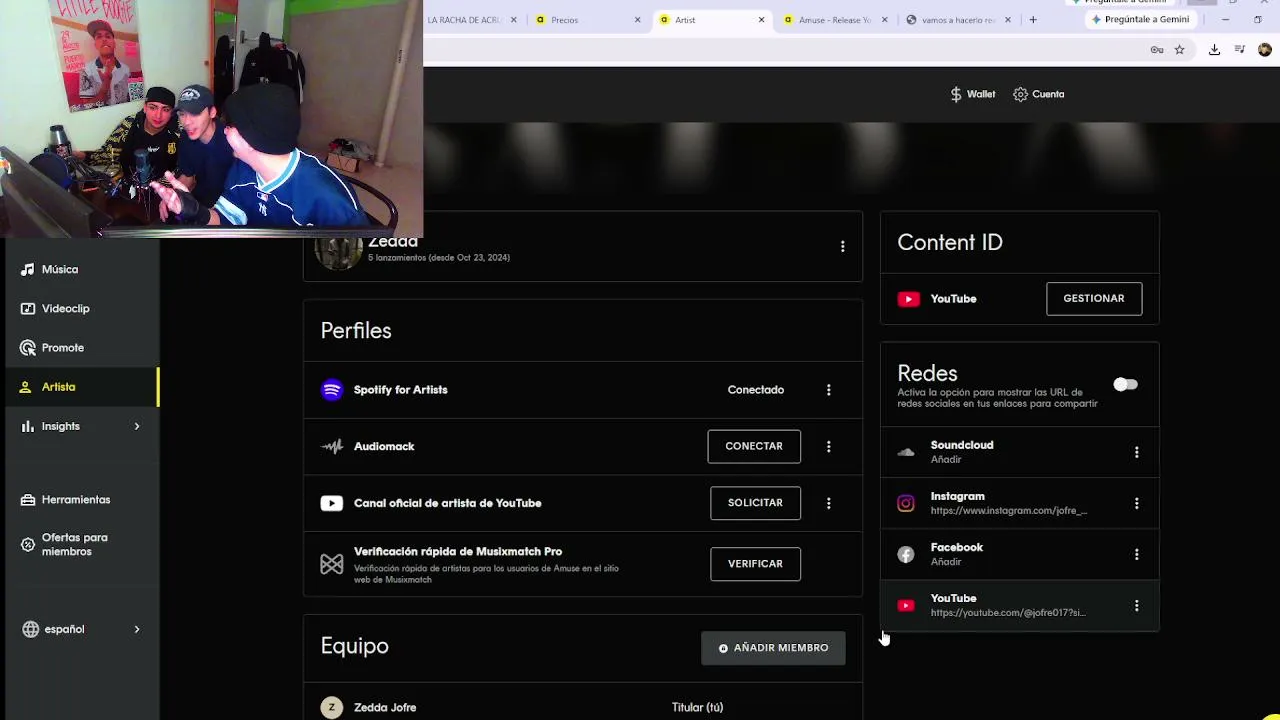Open Facebook row options menu
This screenshot has height=720, width=1280.
click(1137, 554)
